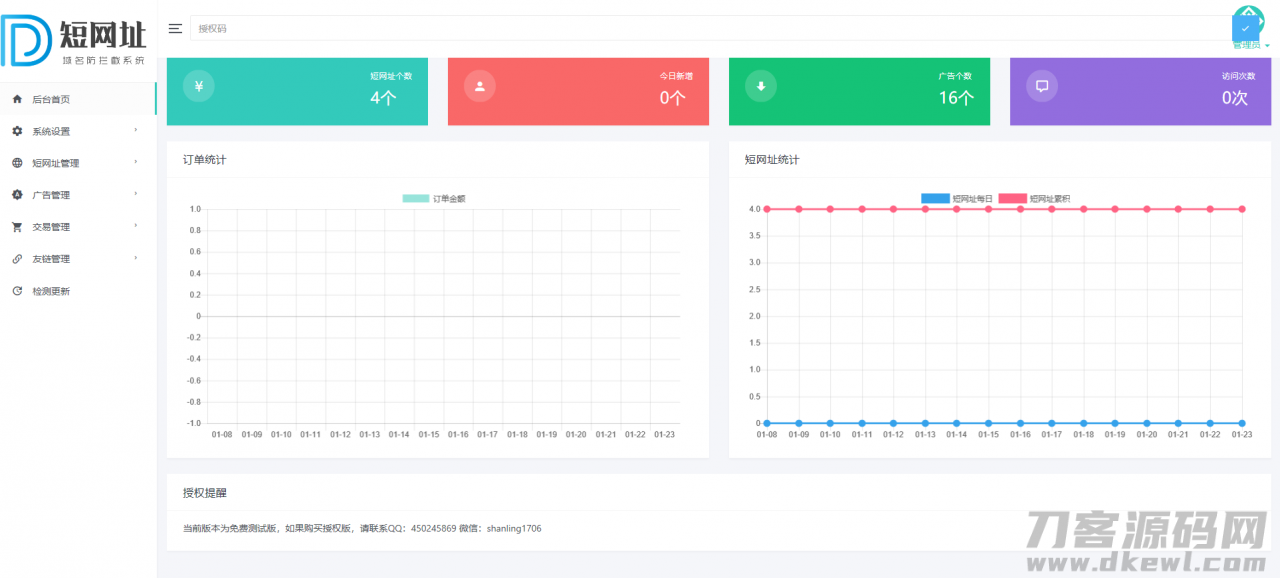Screen dimensions: 1280x578
Task: Click the 授权码 input field
Action: click(x=700, y=28)
